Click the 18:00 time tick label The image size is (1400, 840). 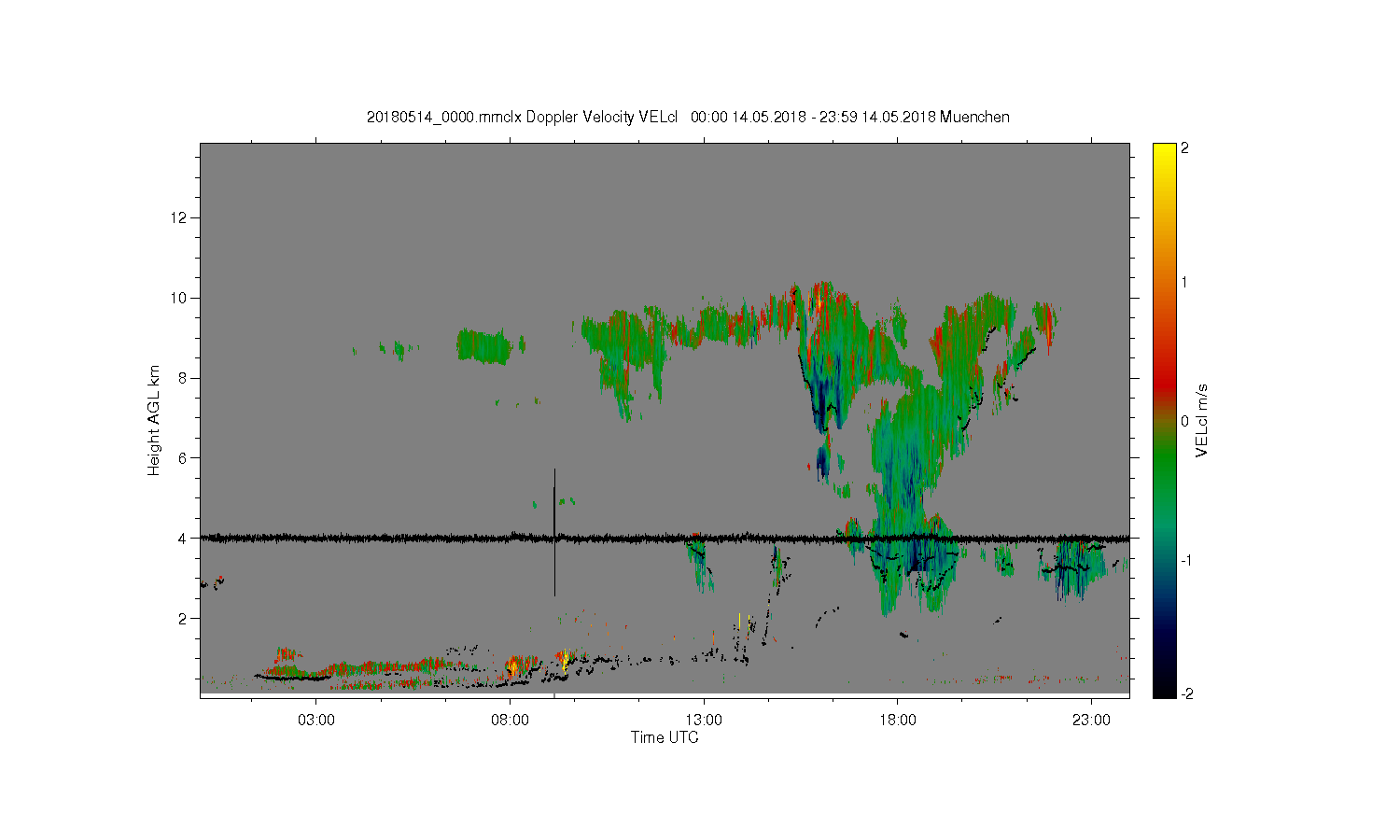pos(897,721)
